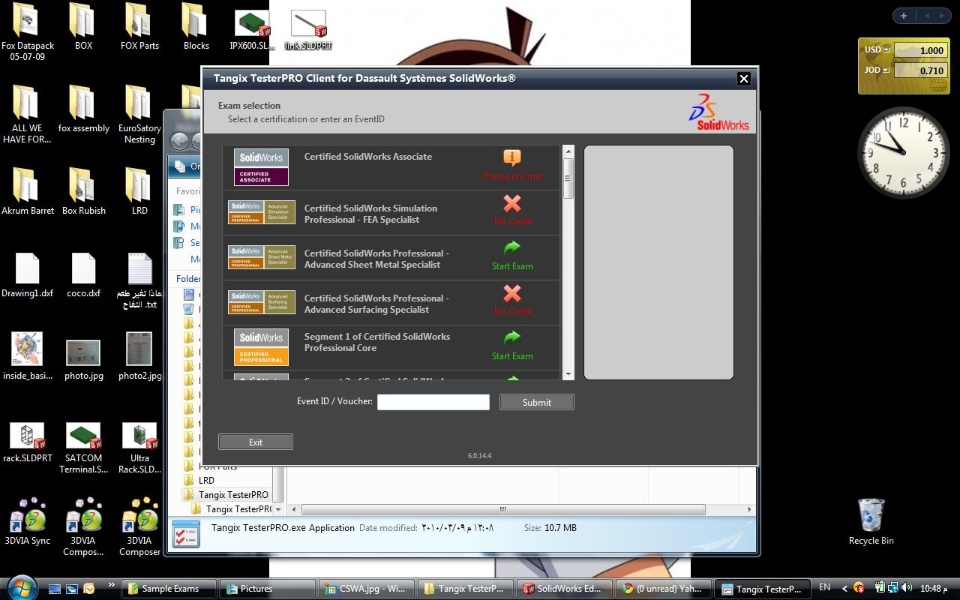Open the Recycle Bin

pos(871,522)
